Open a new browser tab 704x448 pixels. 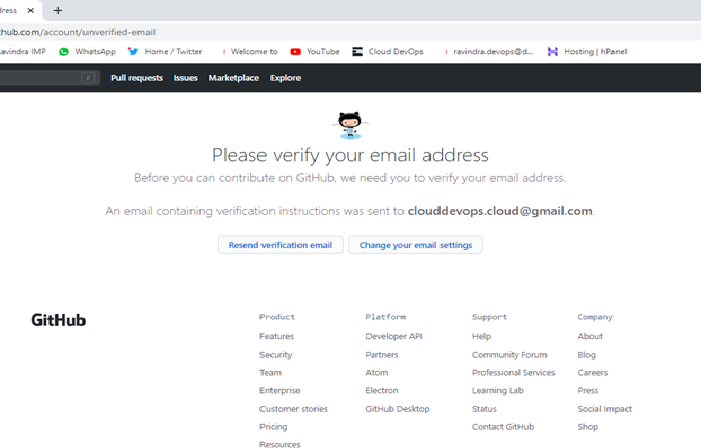[x=58, y=10]
